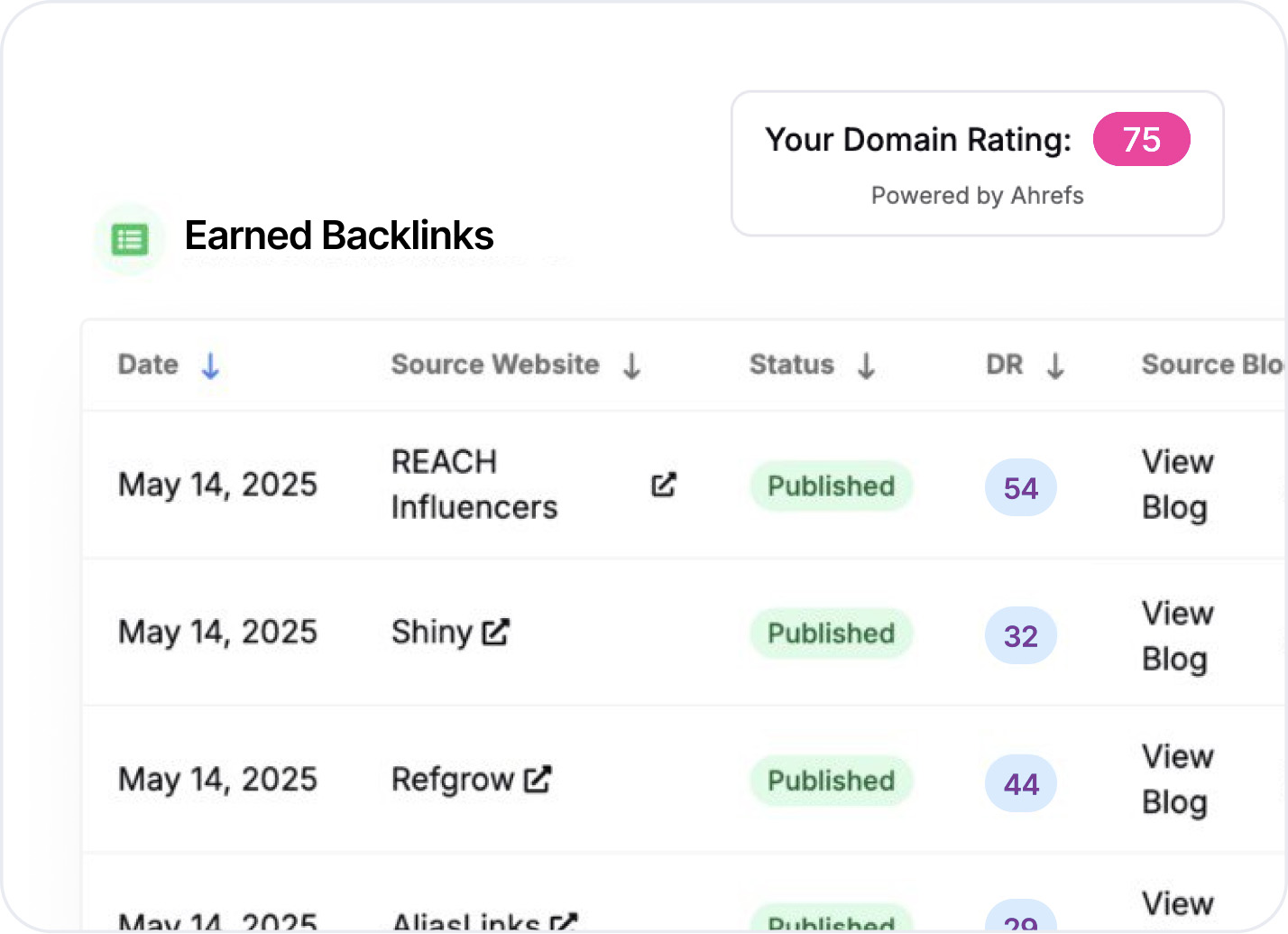Click the sort arrow next to Status
Screen dimensions: 1288x934
pos(866,365)
